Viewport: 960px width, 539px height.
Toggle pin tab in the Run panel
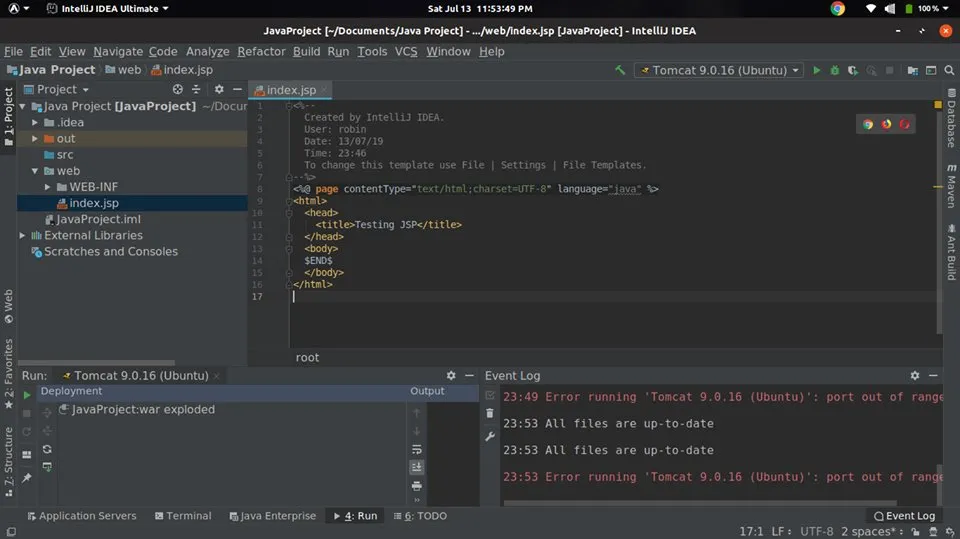27,479
